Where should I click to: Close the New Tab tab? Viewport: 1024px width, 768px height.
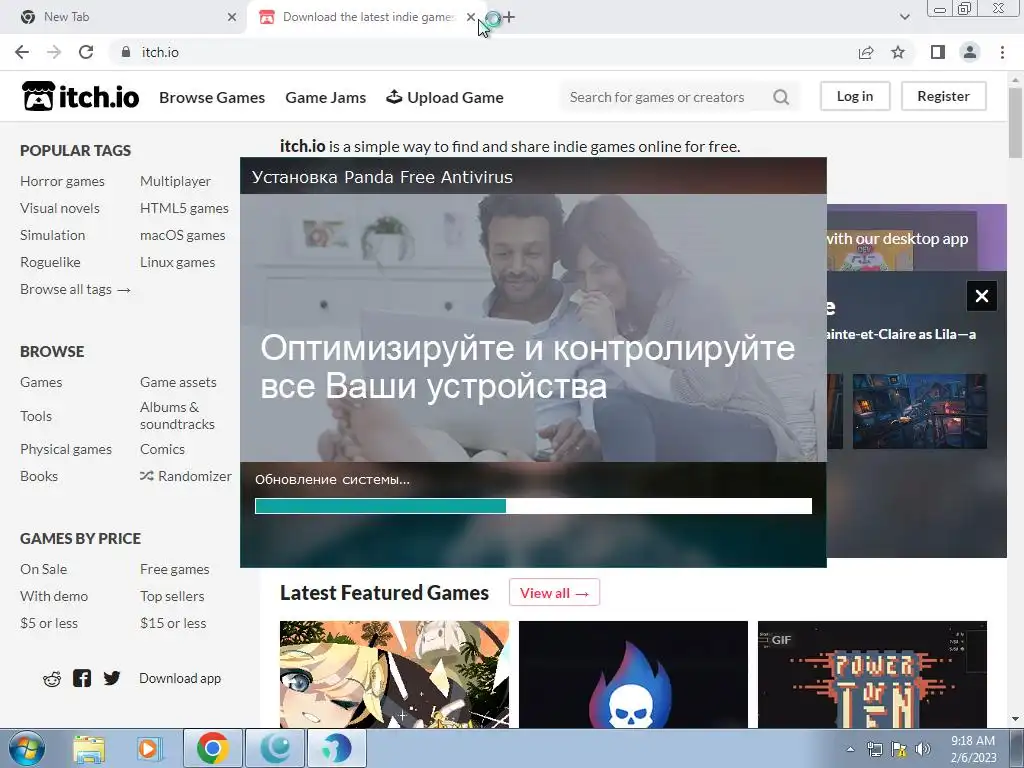(x=232, y=17)
